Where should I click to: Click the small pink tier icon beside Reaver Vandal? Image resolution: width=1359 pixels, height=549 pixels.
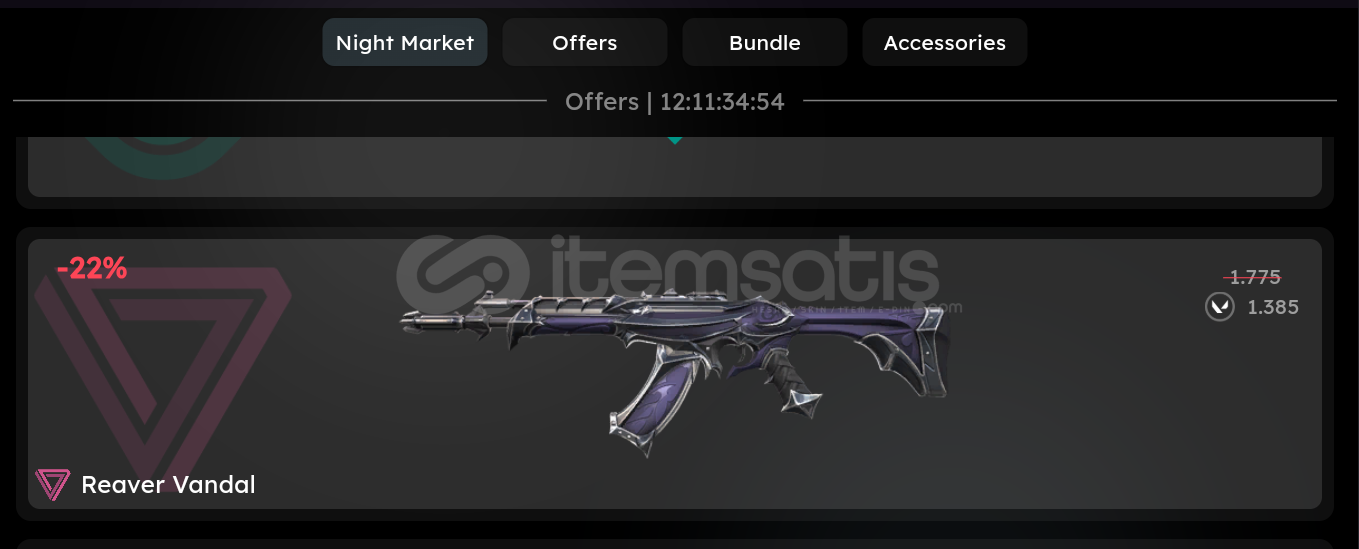click(x=52, y=485)
